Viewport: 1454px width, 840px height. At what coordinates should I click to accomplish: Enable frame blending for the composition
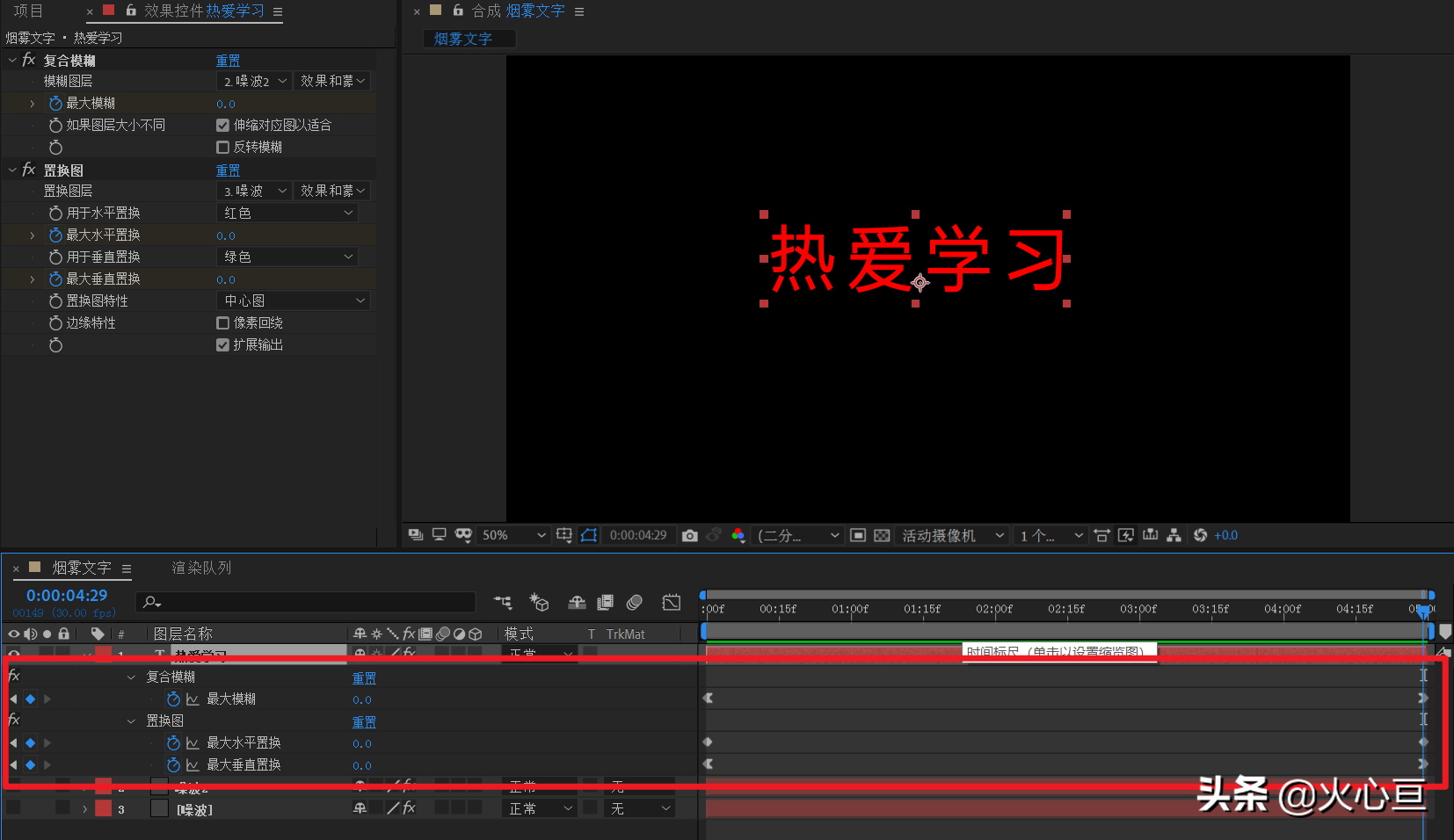pos(605,602)
